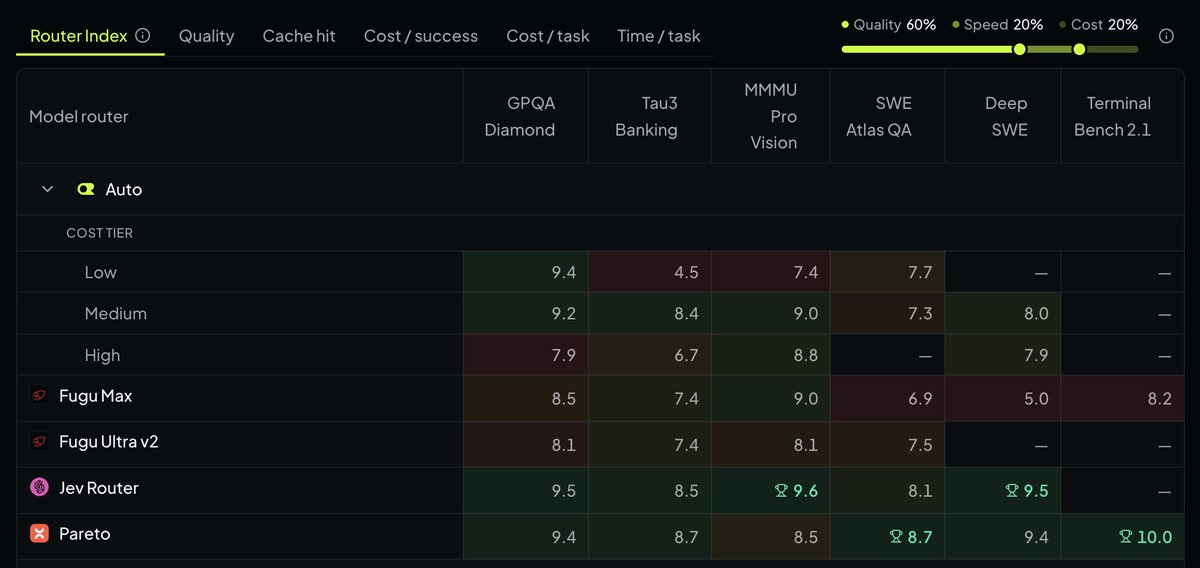Click the Pareto Deep SWE 9.4 cell
The width and height of the screenshot is (1200, 568).
(1003, 537)
